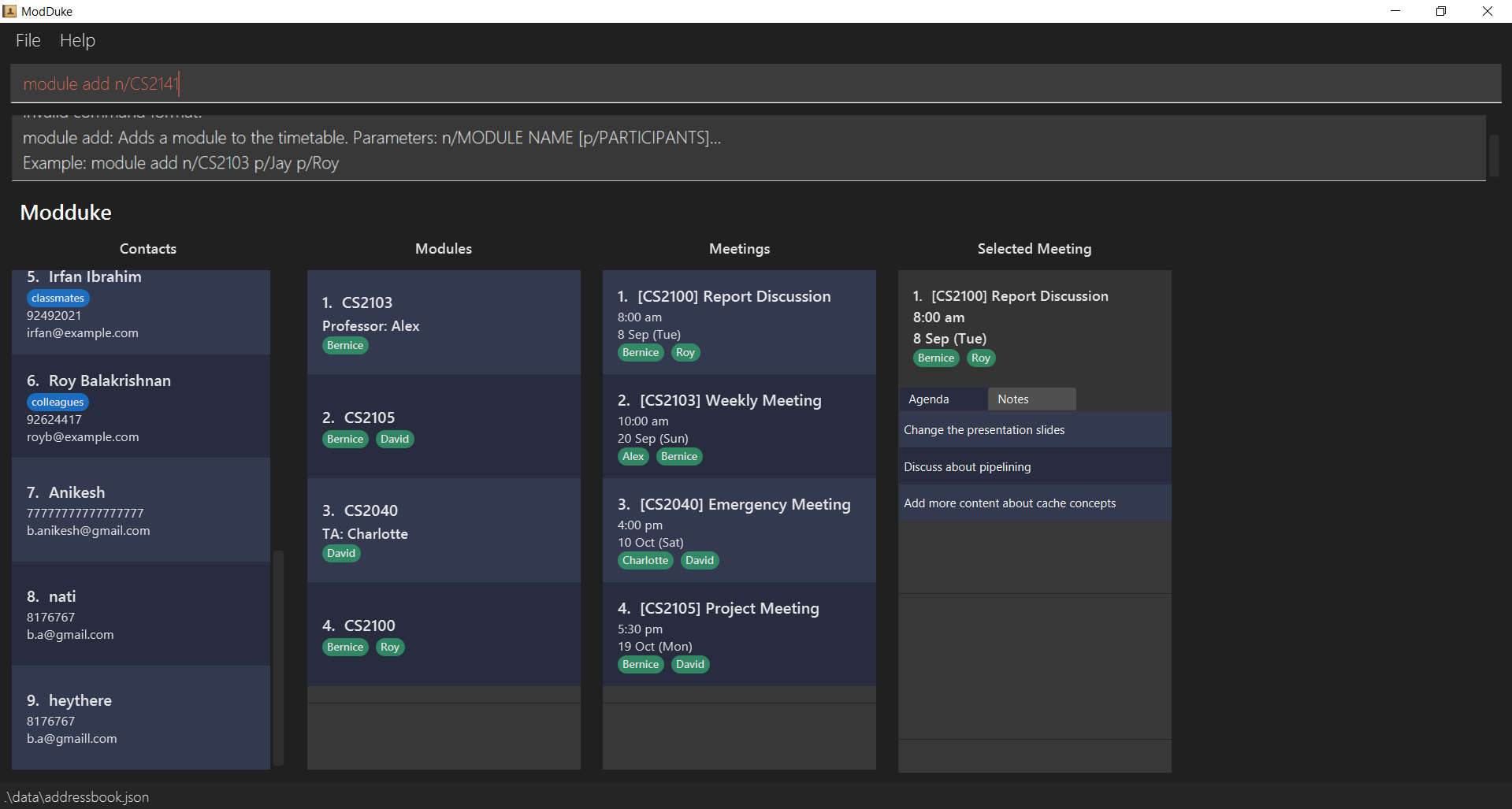Click David tag in CS2105 module
The height and width of the screenshot is (809, 1512).
(395, 440)
